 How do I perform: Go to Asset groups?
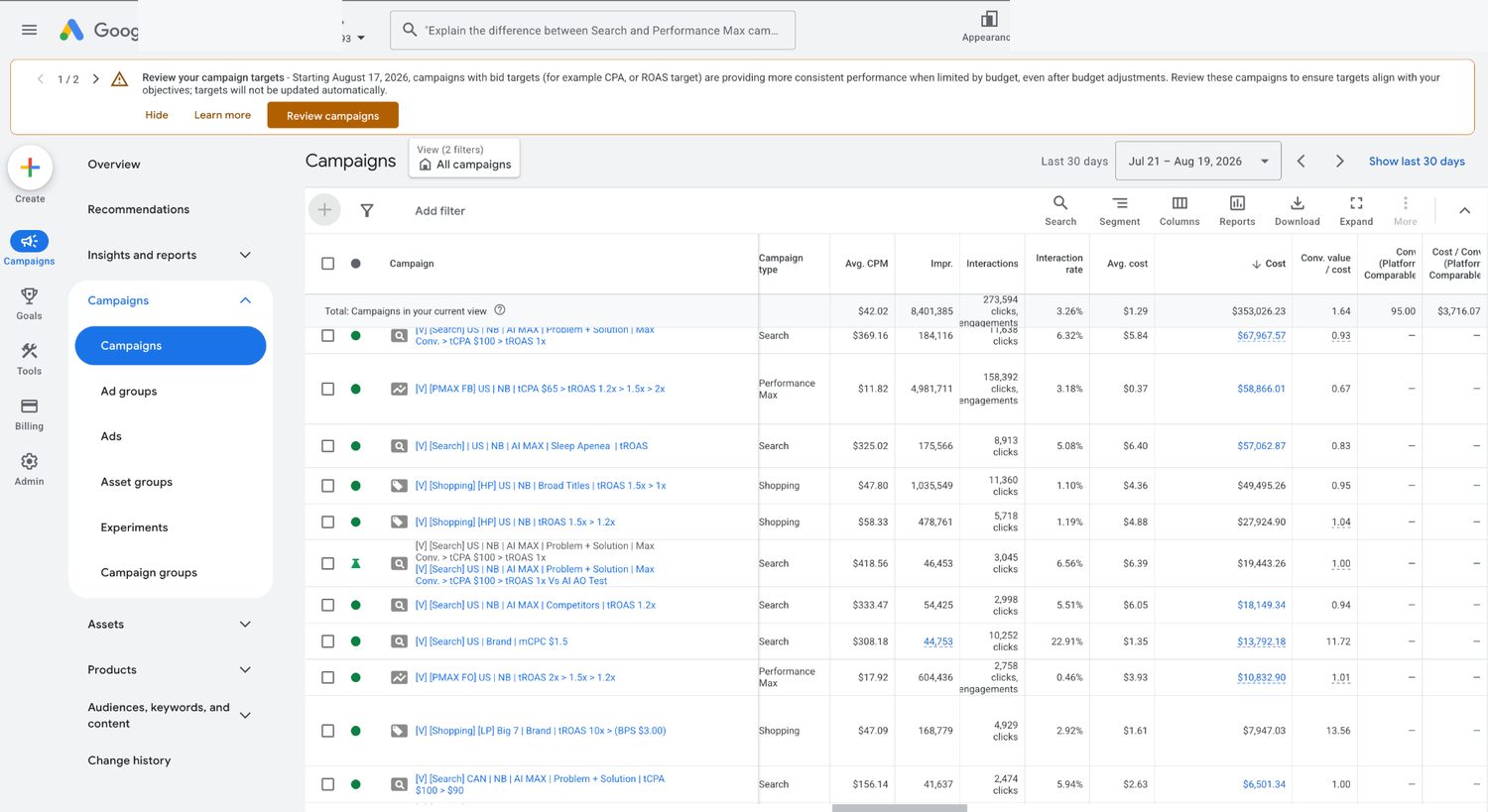tap(137, 482)
